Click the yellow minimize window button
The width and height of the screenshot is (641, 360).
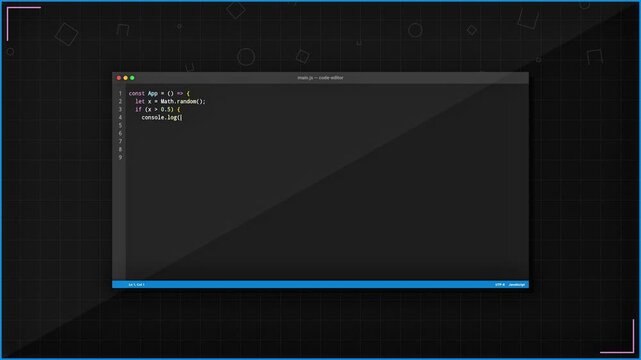(x=126, y=78)
